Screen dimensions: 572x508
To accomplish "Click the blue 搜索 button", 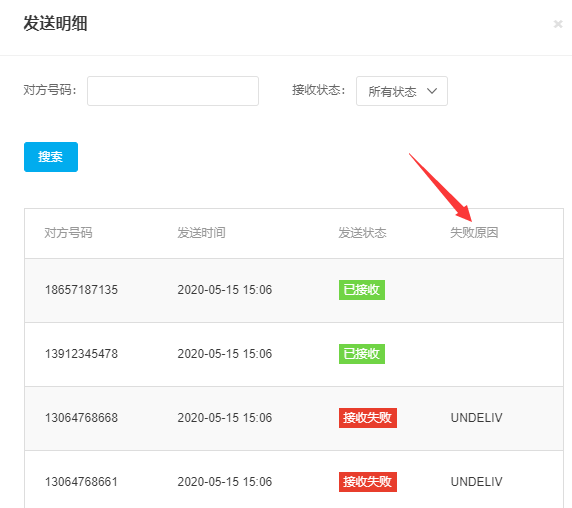I will (x=51, y=157).
